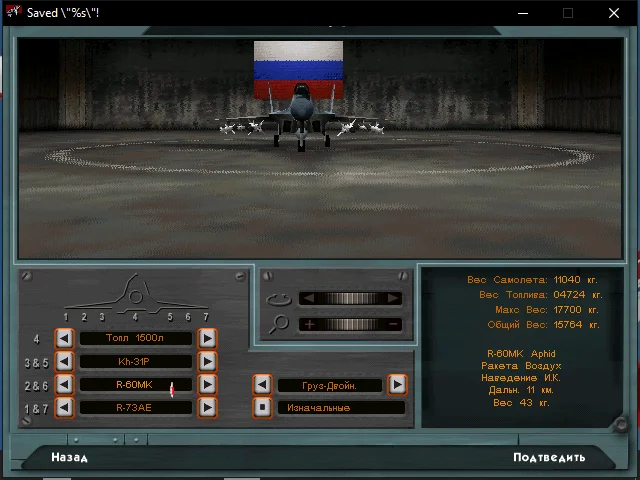Minimize the game window
Viewport: 640px width, 480px height.
[523, 13]
